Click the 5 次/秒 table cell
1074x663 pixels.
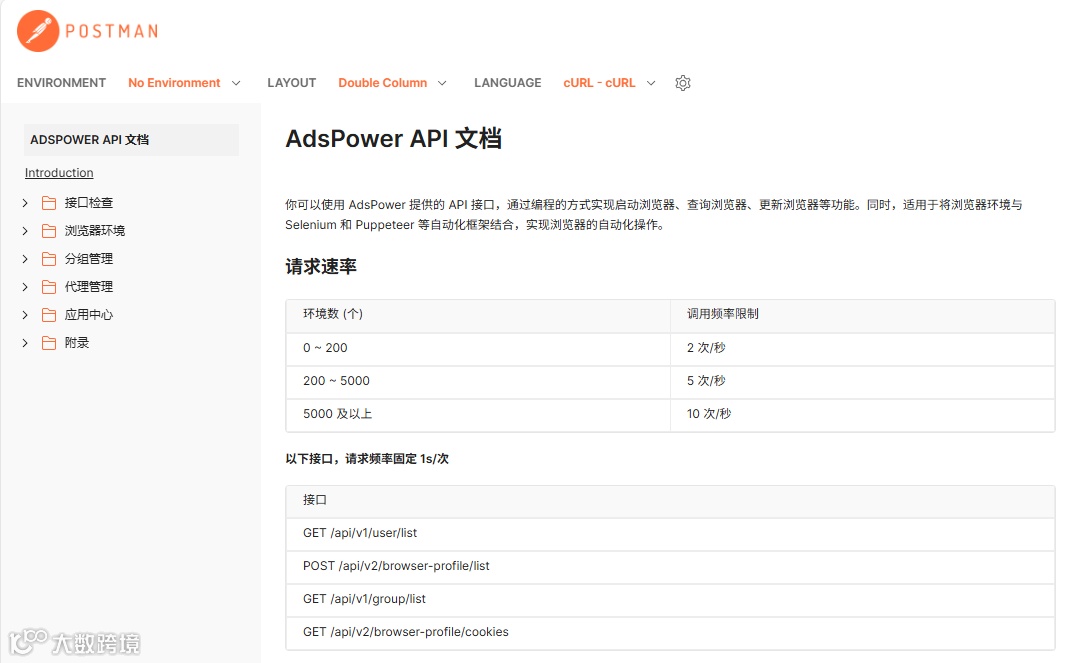pos(862,382)
